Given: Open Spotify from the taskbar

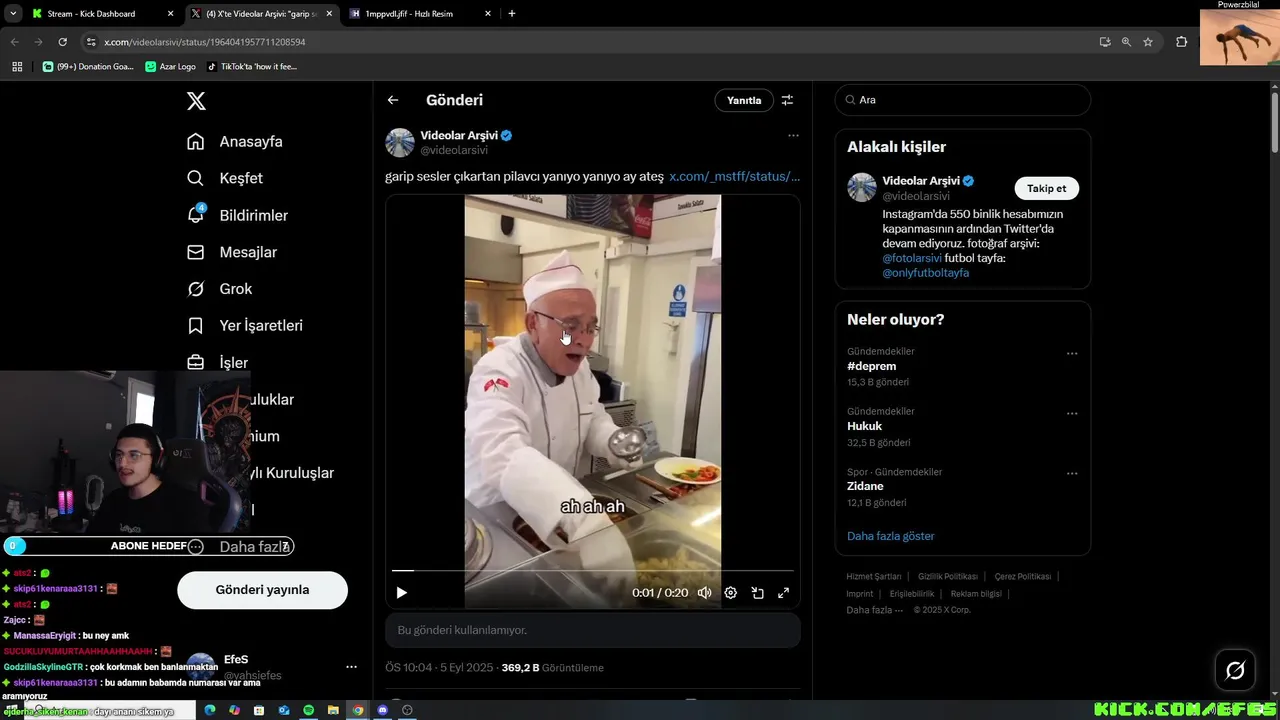Looking at the screenshot, I should pos(308,710).
